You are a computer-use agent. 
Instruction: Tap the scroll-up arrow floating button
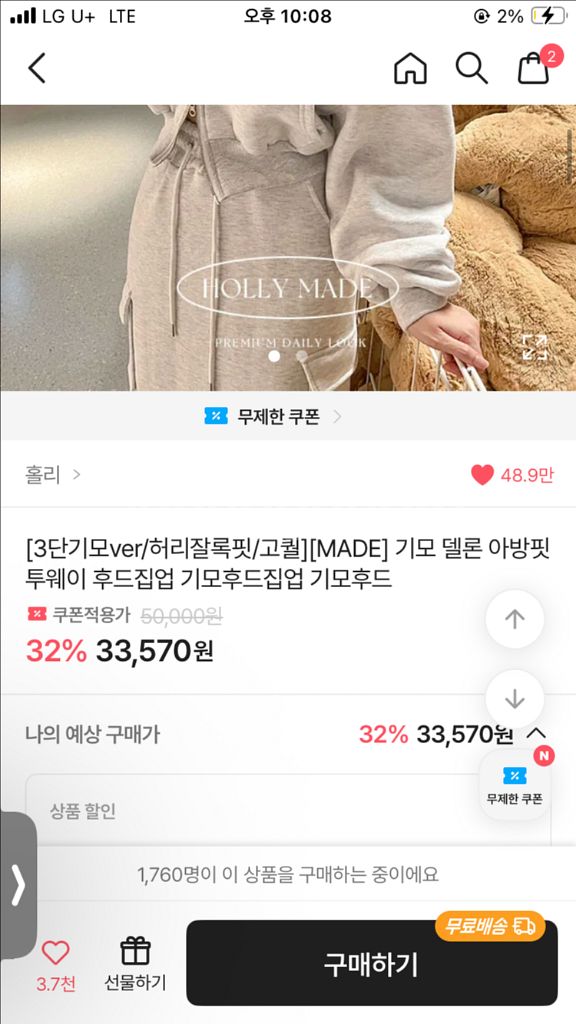515,619
